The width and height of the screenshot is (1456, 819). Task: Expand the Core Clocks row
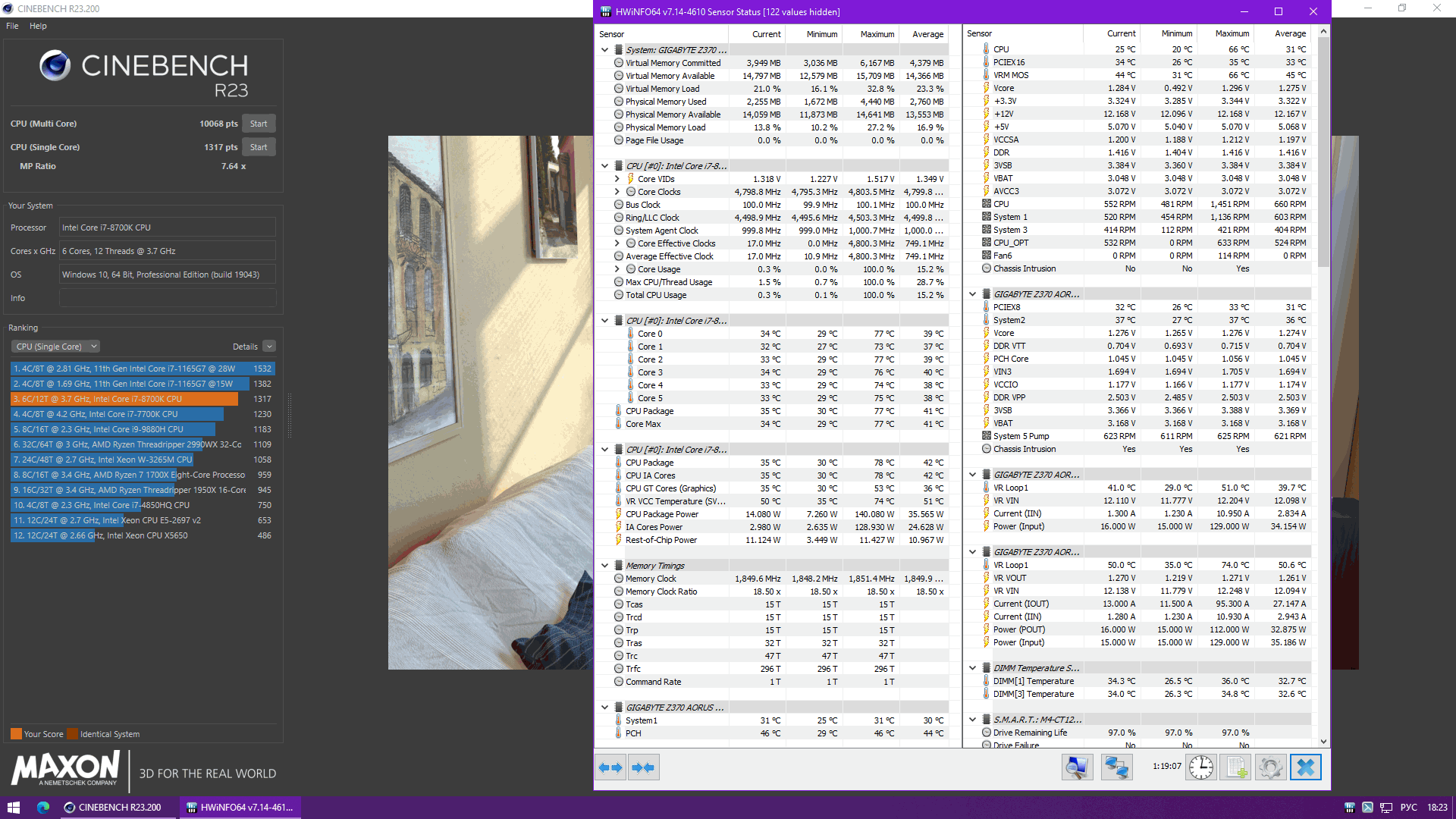617,192
